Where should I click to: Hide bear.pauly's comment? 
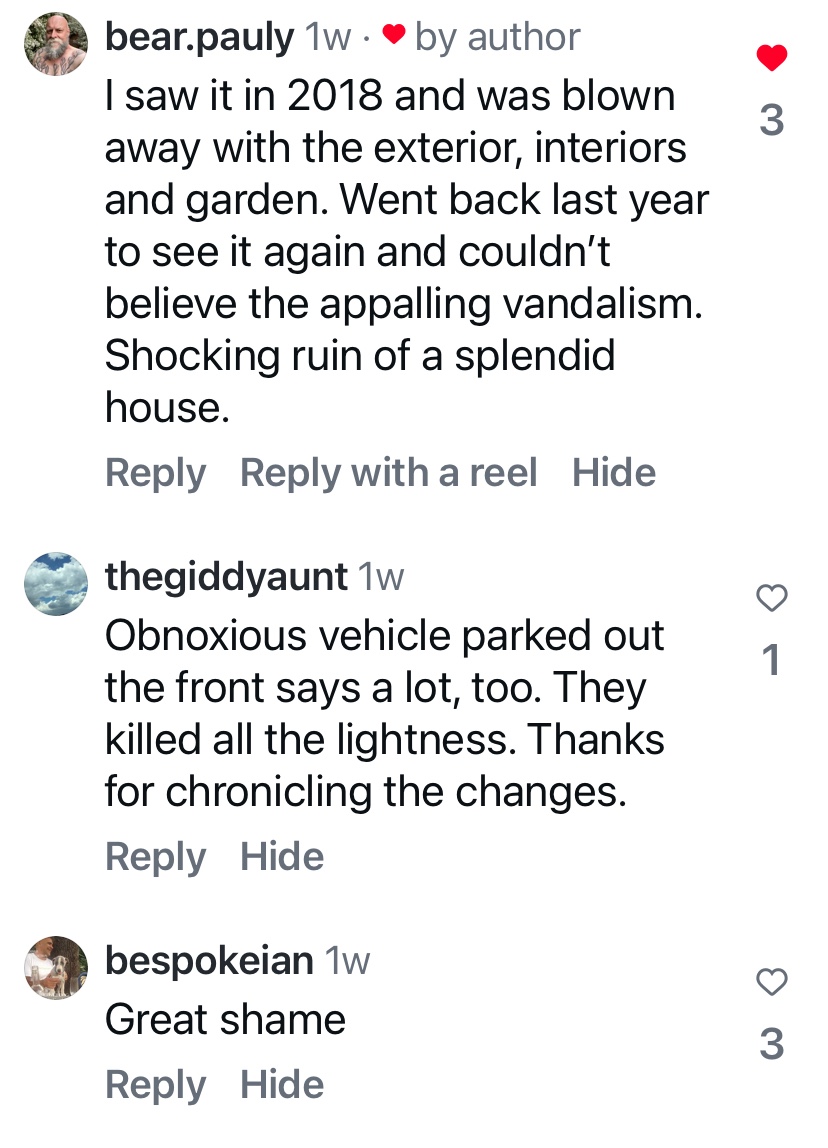tap(614, 473)
